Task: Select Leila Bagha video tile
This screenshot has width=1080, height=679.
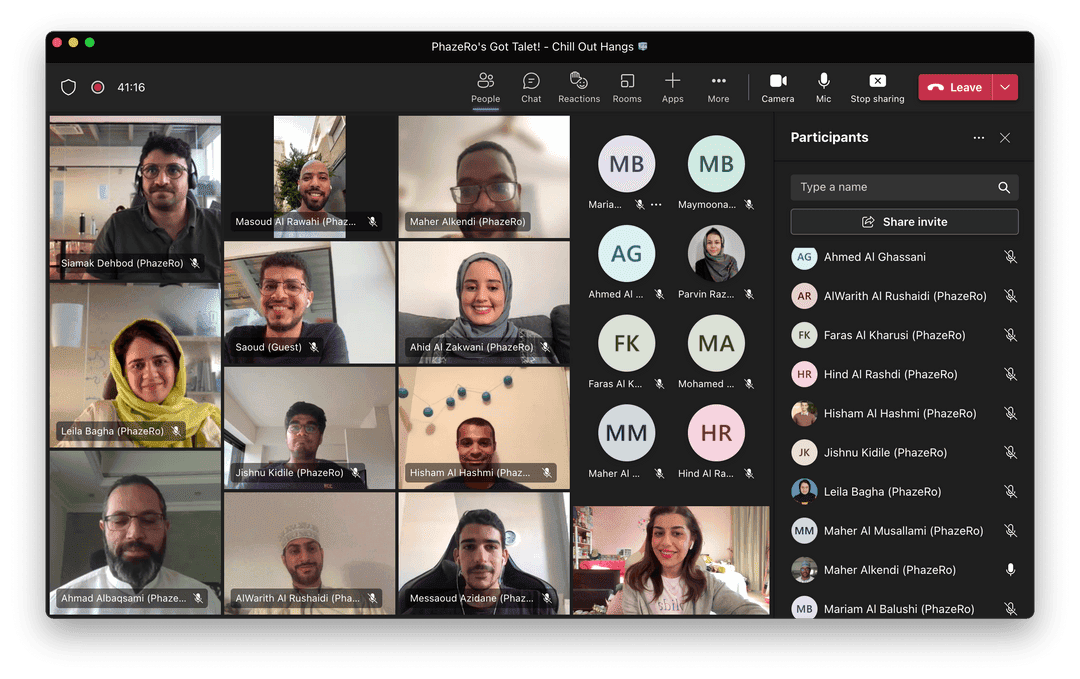Action: coord(136,366)
